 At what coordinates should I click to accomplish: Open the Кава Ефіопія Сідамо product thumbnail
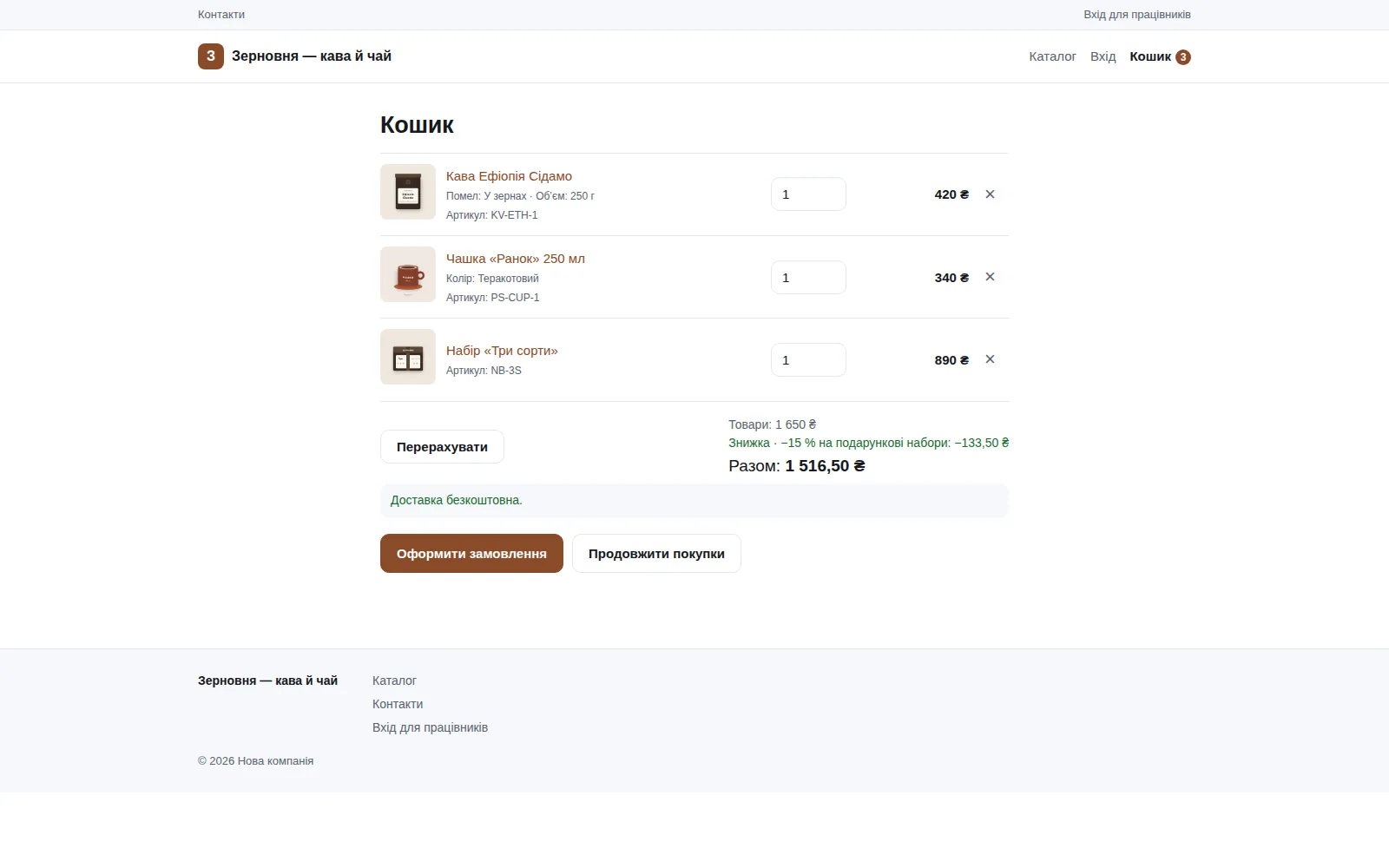[408, 192]
